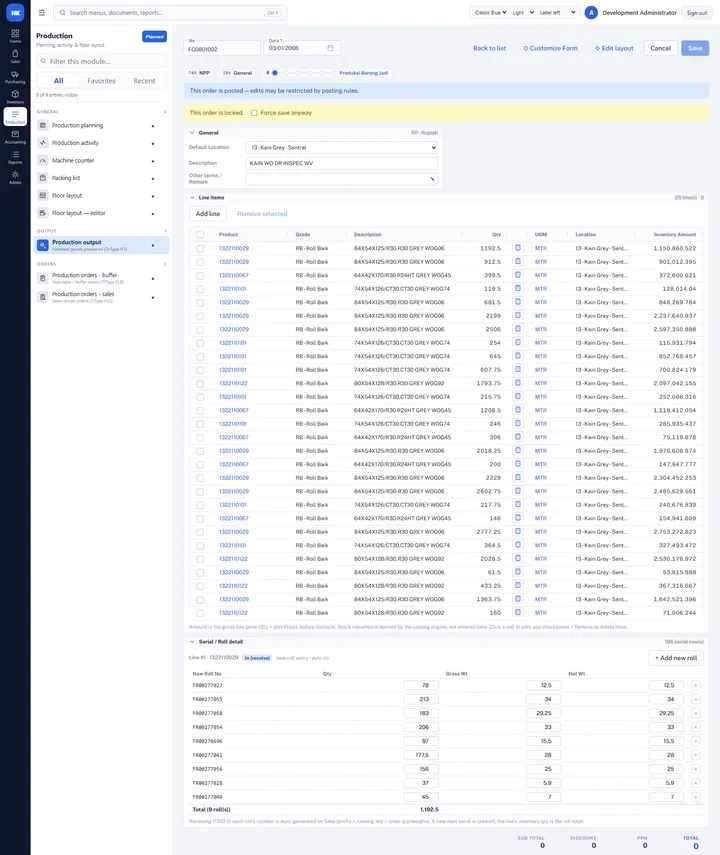The width and height of the screenshot is (720, 855).
Task: Click the Production activity icon
Action: [x=43, y=143]
